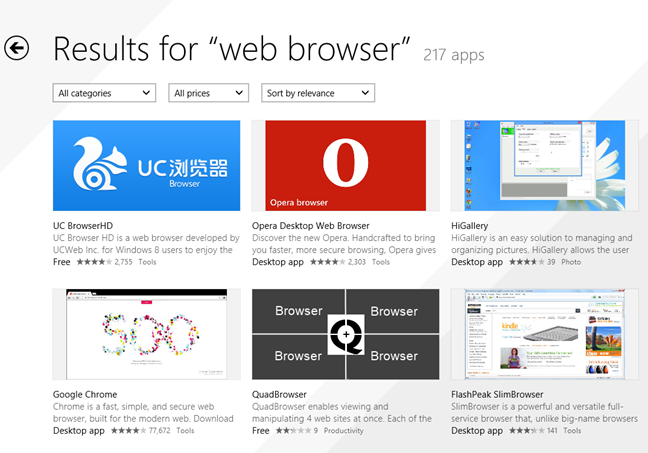This screenshot has height=453, width=648.
Task: Click the QuadBrowser app title
Action: coord(279,394)
